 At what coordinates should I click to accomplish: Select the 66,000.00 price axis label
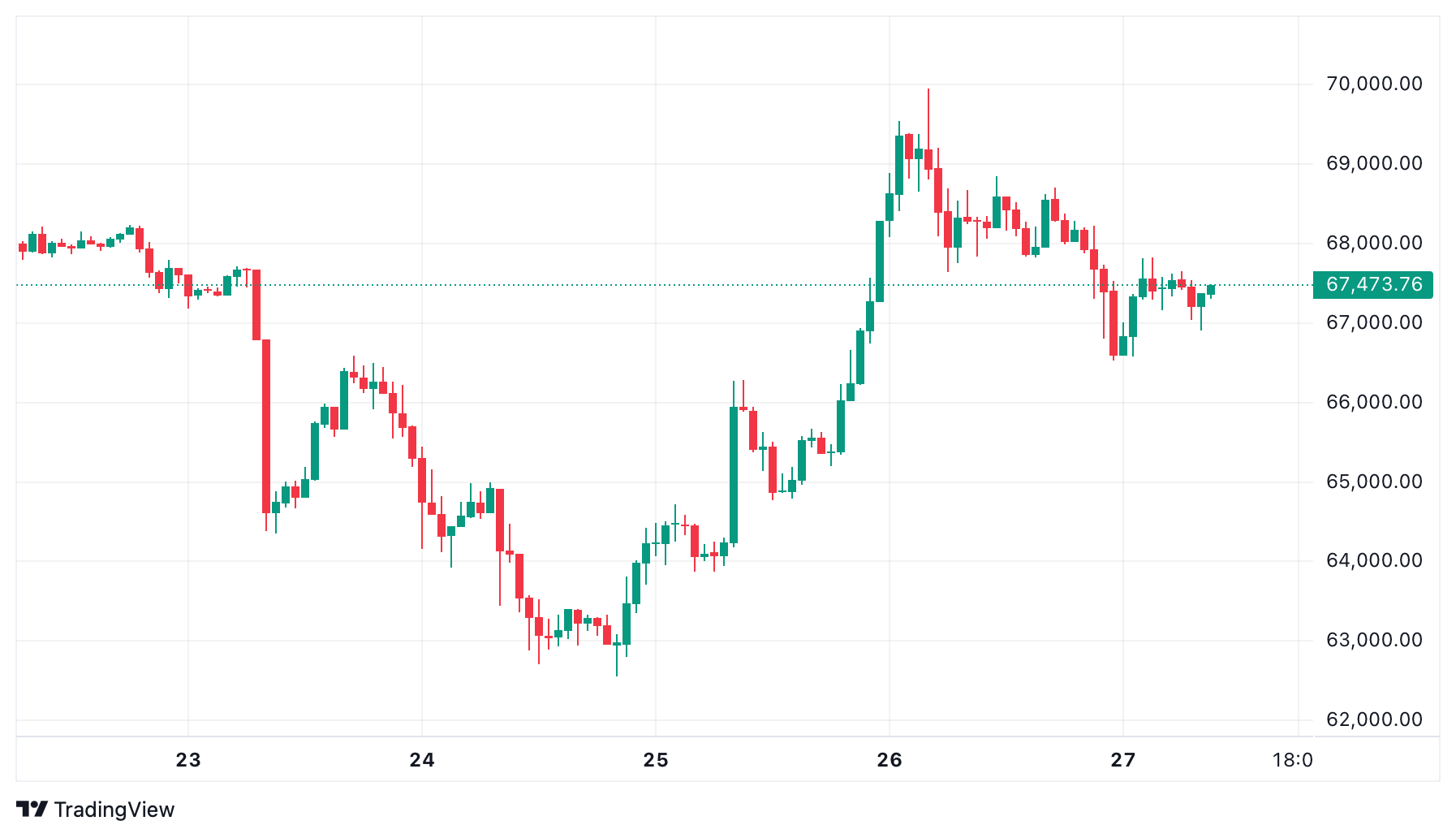(1373, 403)
